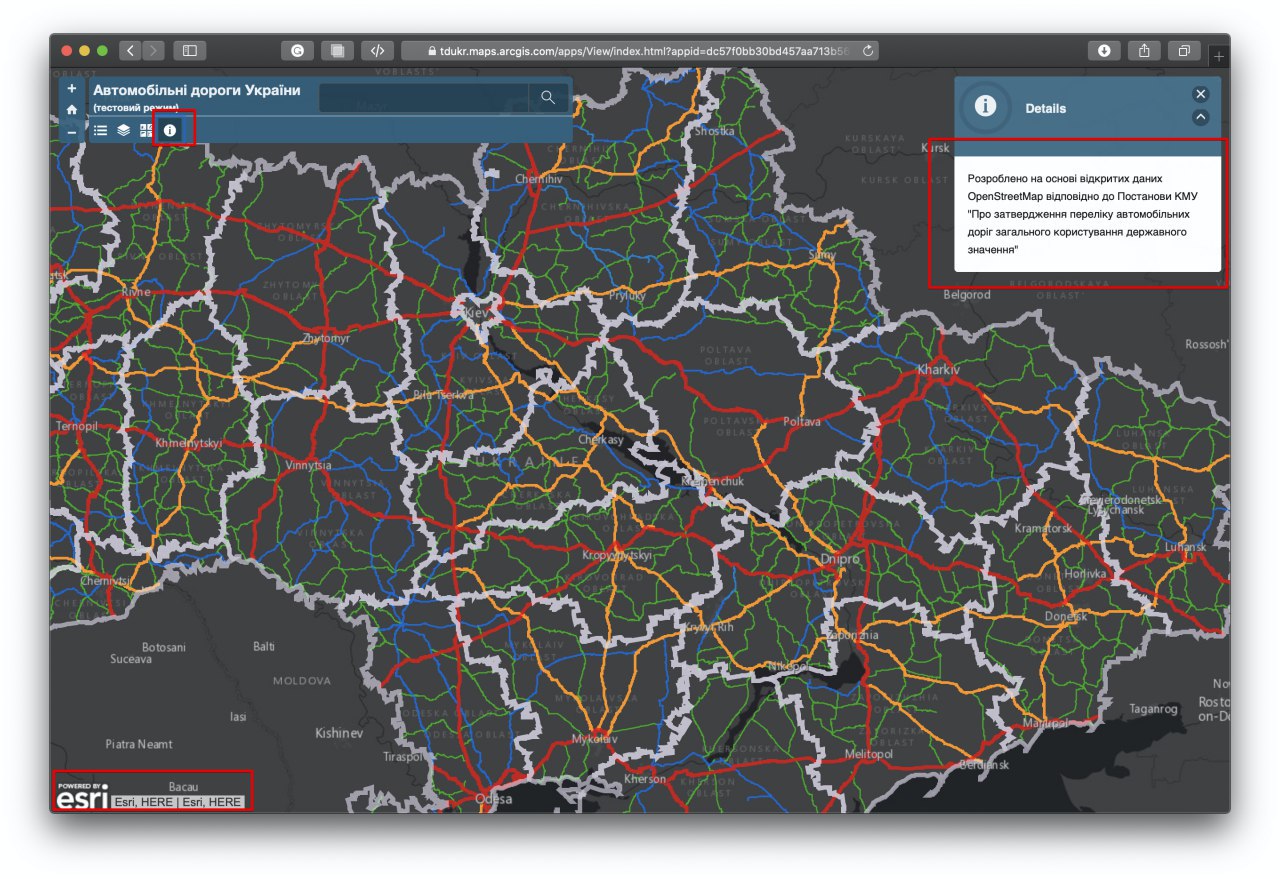Open the Details info icon in toolbar
The image size is (1280, 879).
click(x=170, y=130)
